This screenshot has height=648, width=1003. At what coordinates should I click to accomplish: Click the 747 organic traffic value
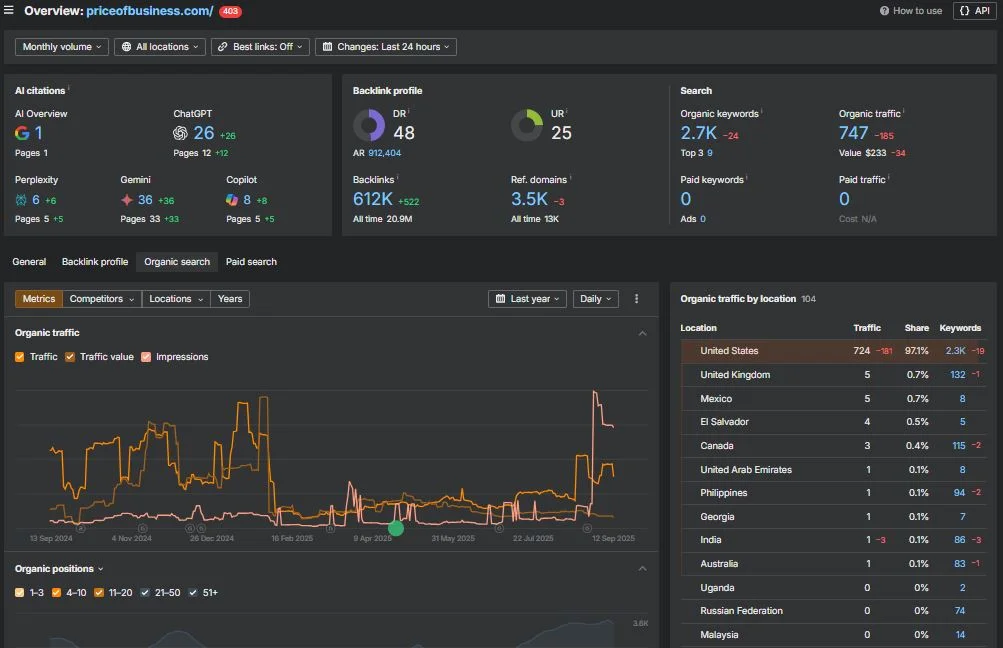(853, 132)
